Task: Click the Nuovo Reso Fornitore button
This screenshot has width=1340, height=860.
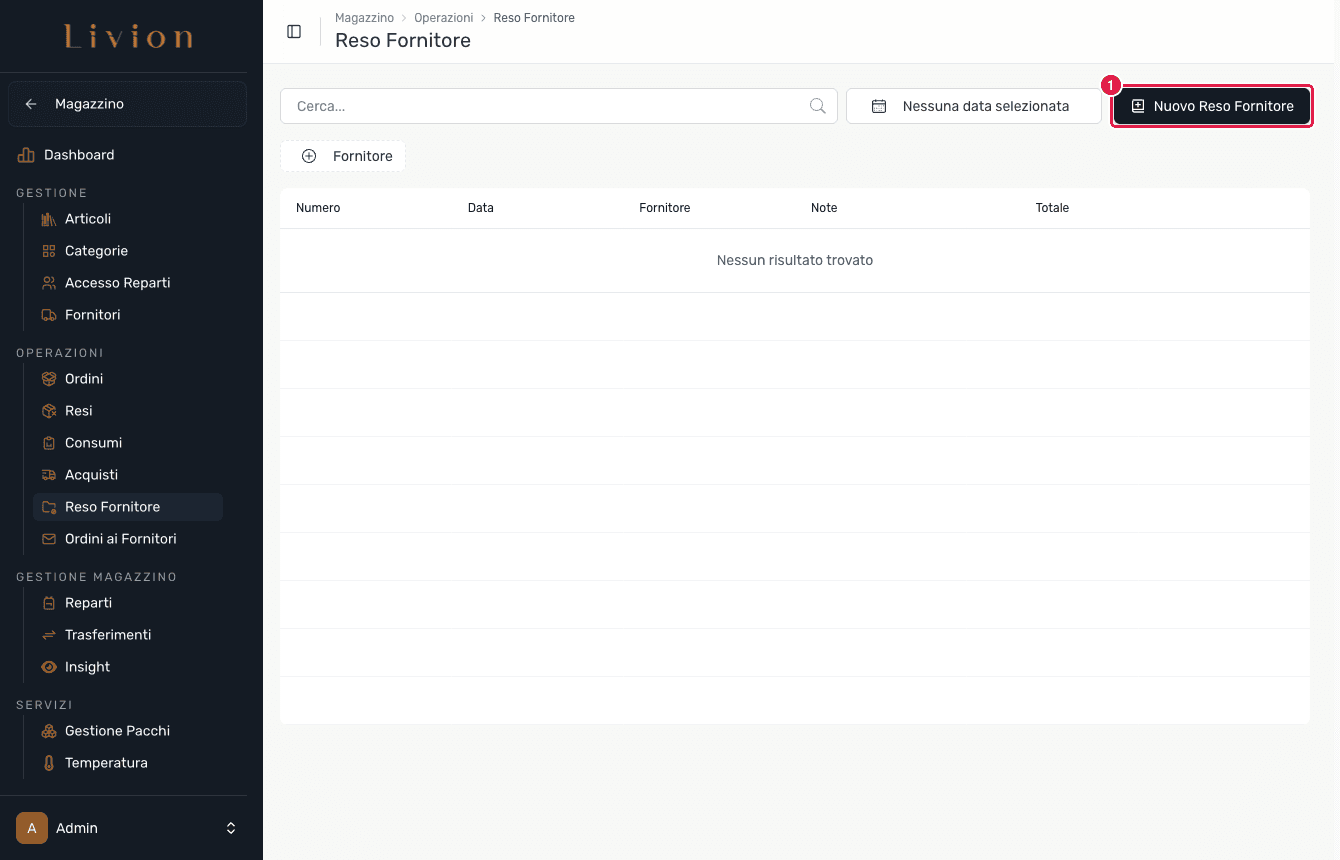Action: [1212, 106]
